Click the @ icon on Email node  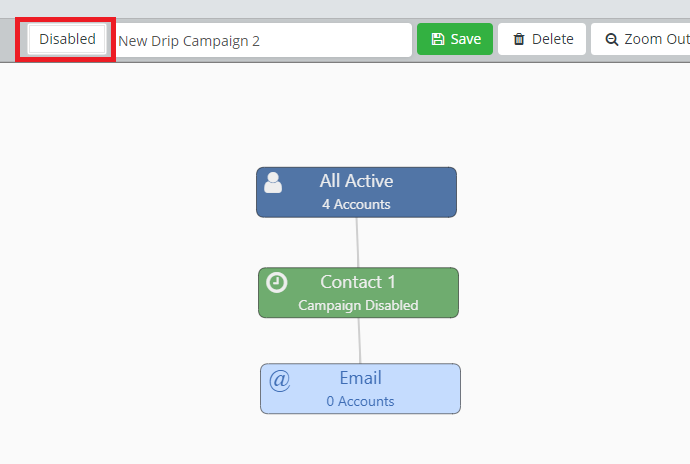(280, 379)
